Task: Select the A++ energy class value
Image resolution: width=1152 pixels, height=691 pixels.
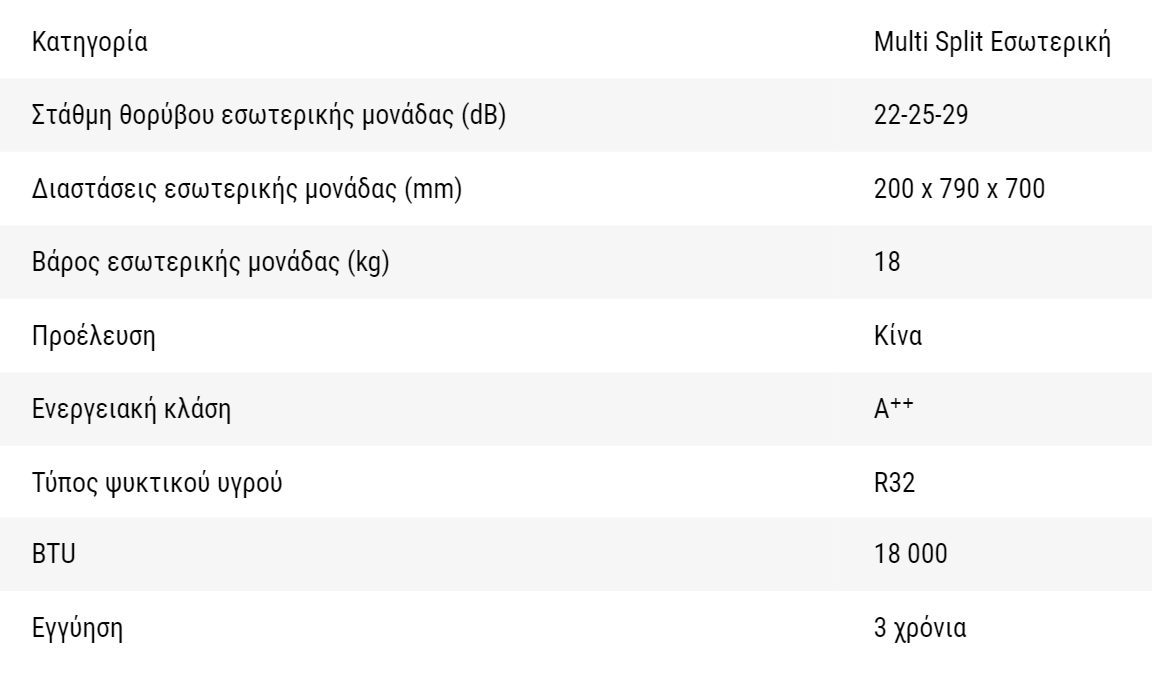Action: 893,408
